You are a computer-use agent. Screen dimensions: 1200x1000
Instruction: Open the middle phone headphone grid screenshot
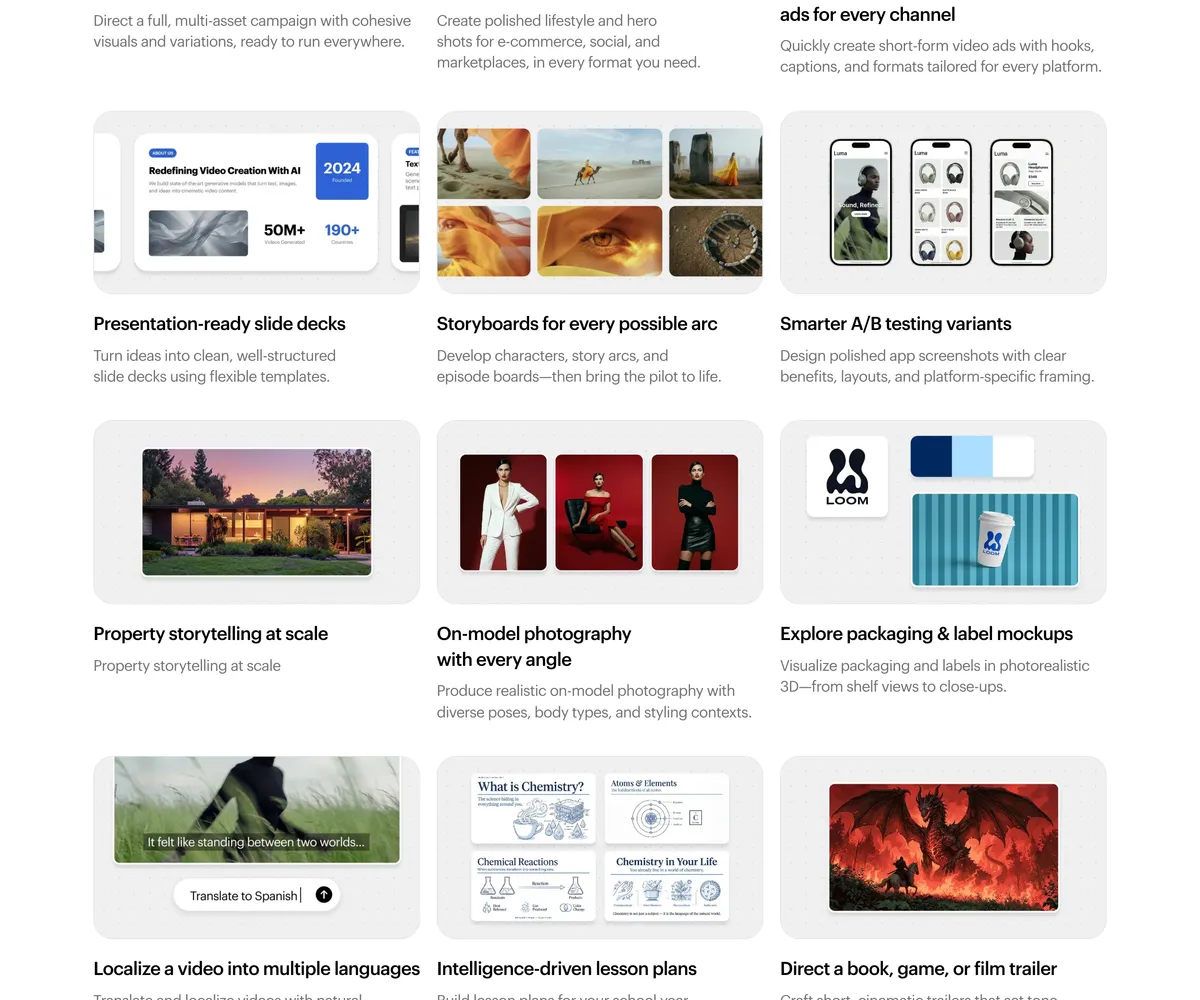941,202
